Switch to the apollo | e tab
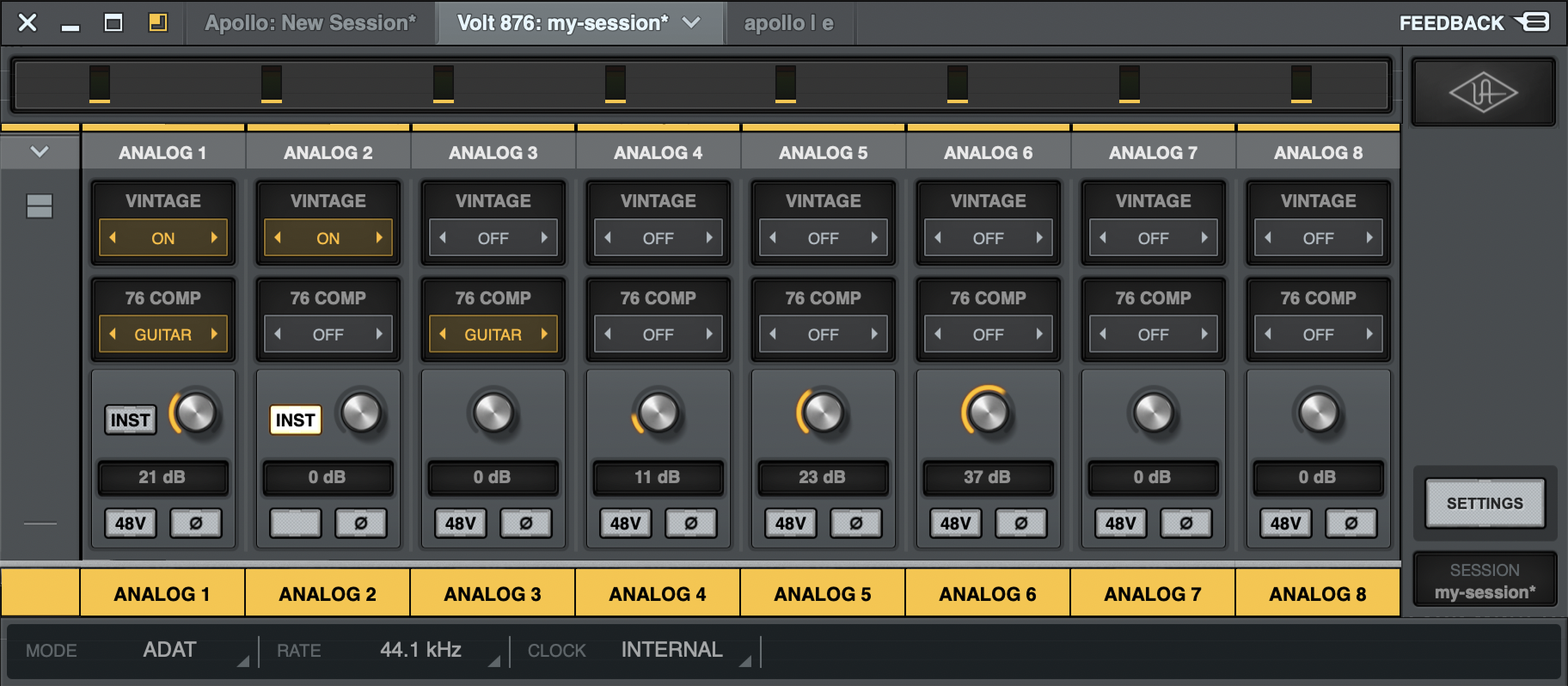Image resolution: width=1568 pixels, height=686 pixels. point(789,22)
